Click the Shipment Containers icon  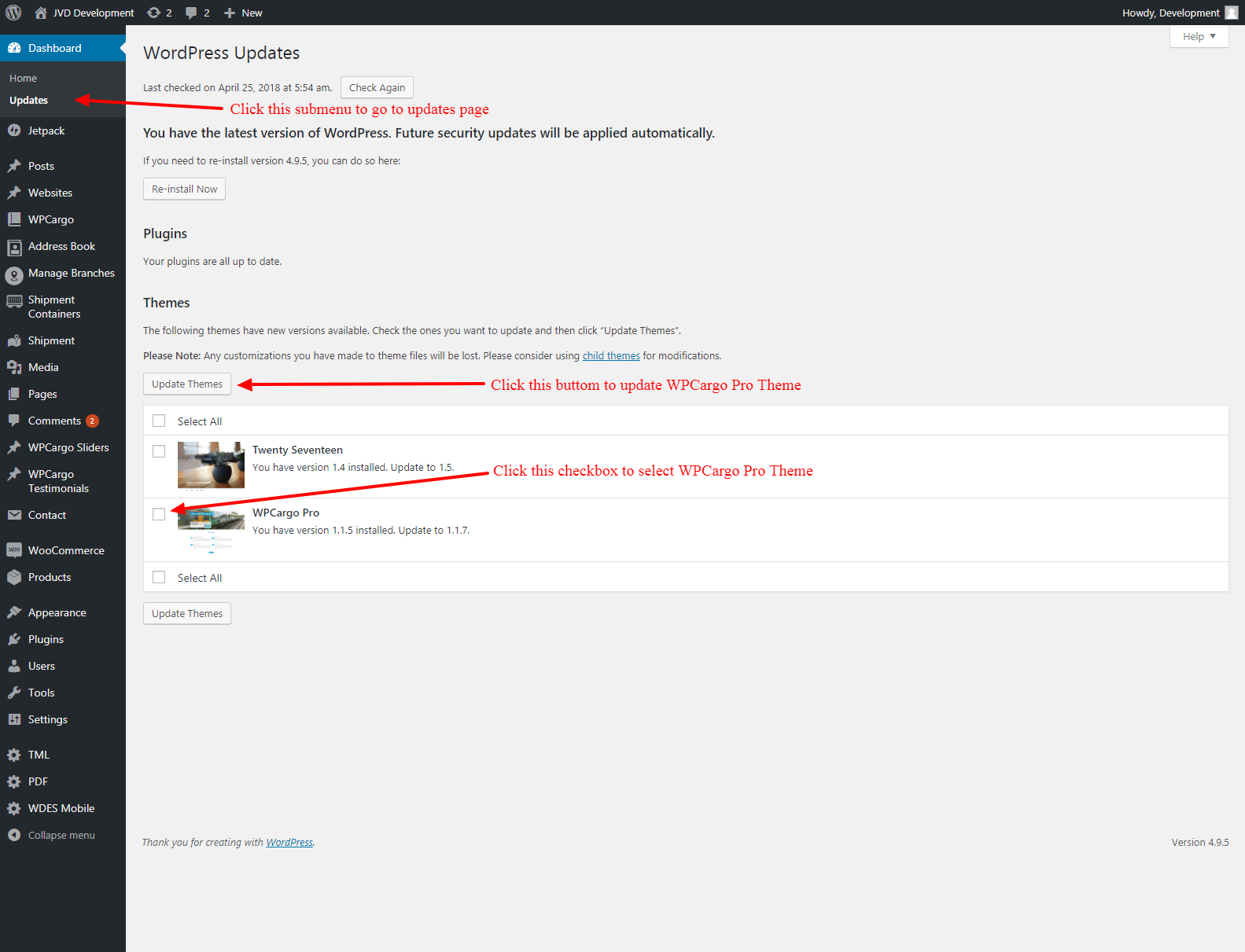[14, 301]
